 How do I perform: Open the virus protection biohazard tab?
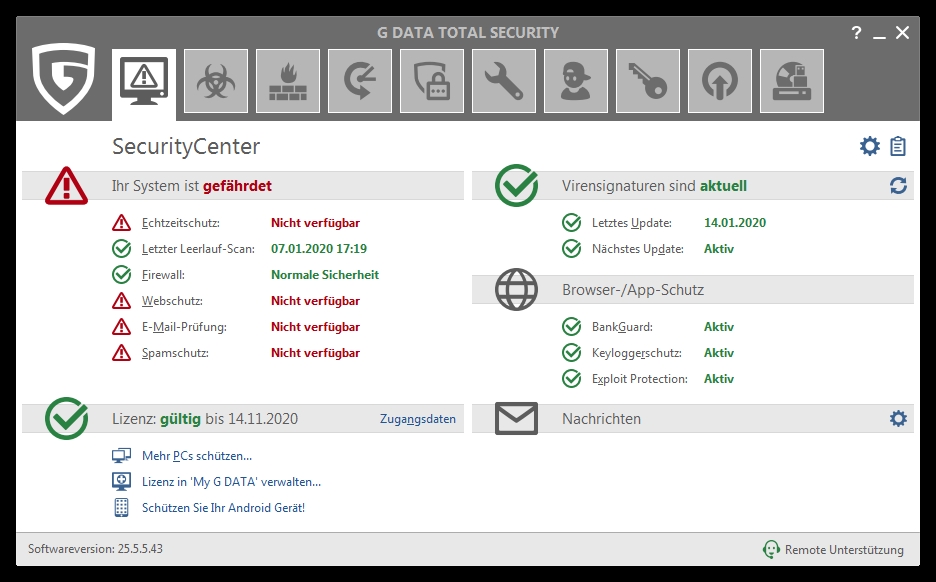216,81
